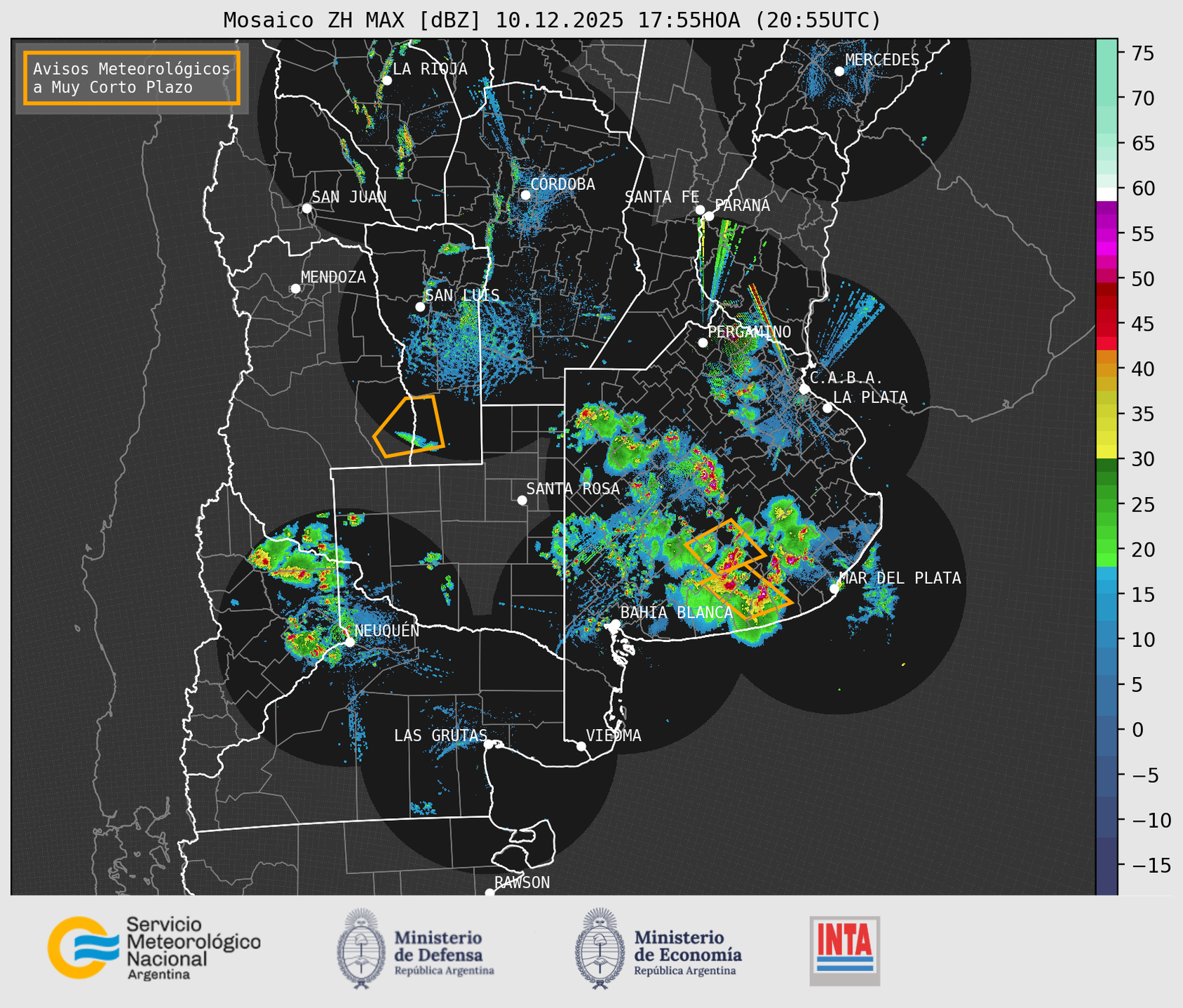This screenshot has width=1183, height=1008.
Task: Click the VIEDMA city label
Action: 614,735
